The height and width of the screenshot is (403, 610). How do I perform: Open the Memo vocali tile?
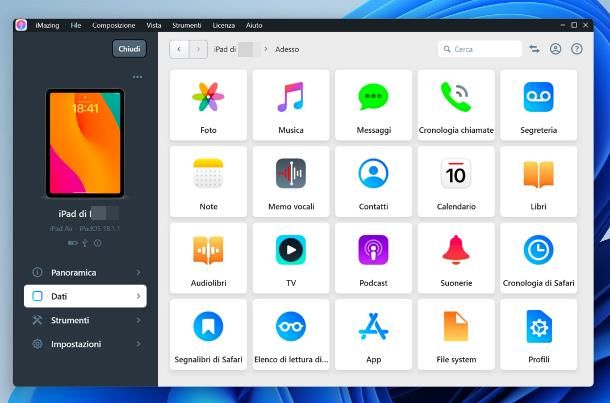(291, 182)
